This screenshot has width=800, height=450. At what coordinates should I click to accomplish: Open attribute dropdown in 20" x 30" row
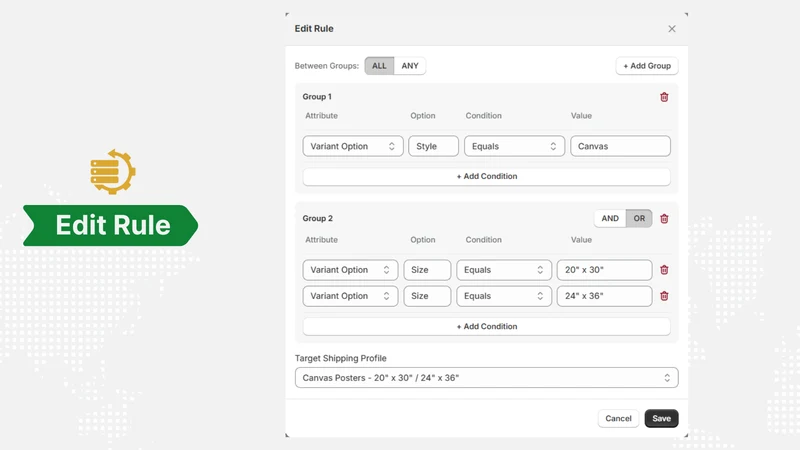point(350,270)
